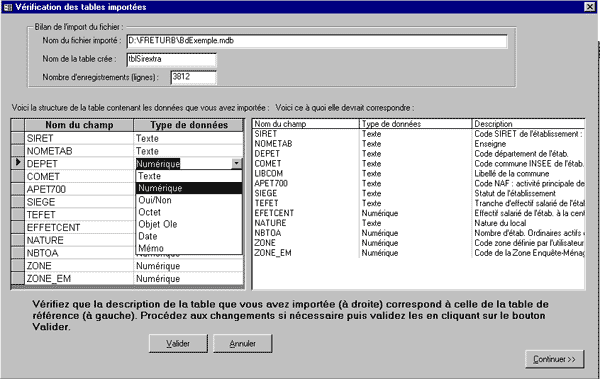Choose Date in the dropdown list
Viewport: 600px width, 379px height.
[189, 236]
